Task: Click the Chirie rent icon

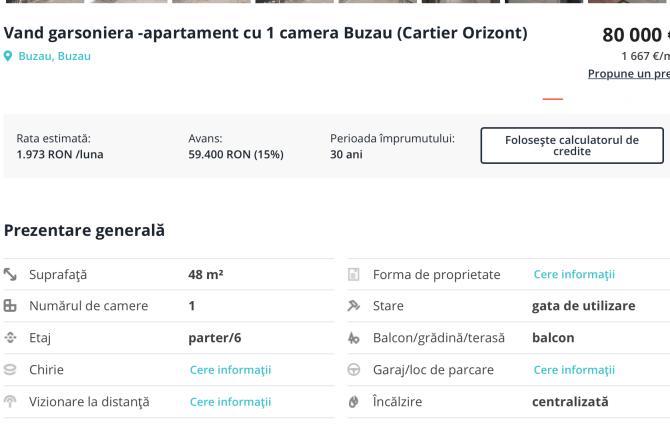Action: (x=10, y=370)
